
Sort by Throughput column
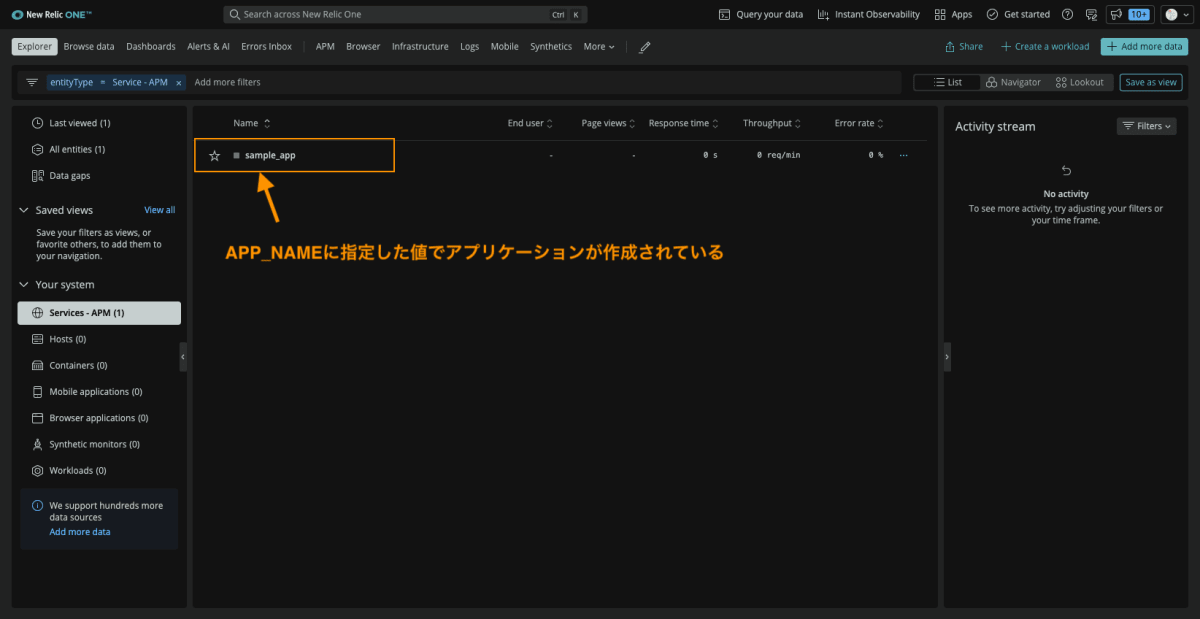pos(772,123)
